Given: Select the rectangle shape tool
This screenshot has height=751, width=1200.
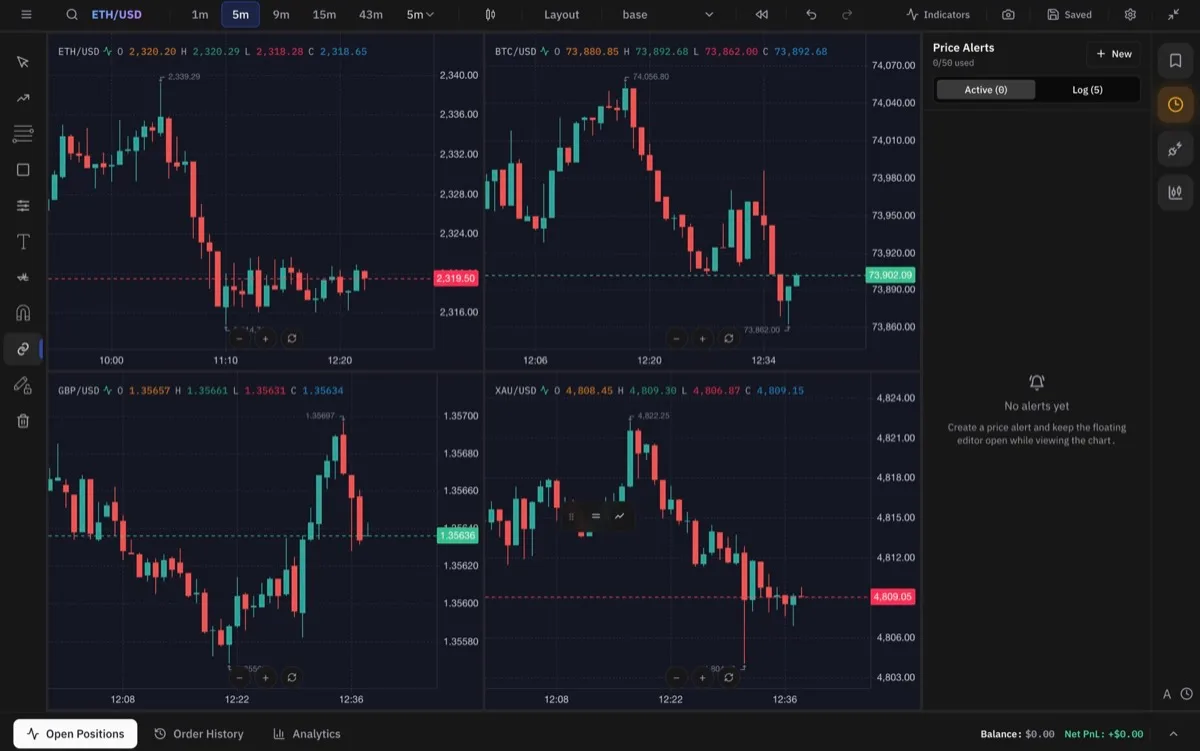Looking at the screenshot, I should point(23,170).
